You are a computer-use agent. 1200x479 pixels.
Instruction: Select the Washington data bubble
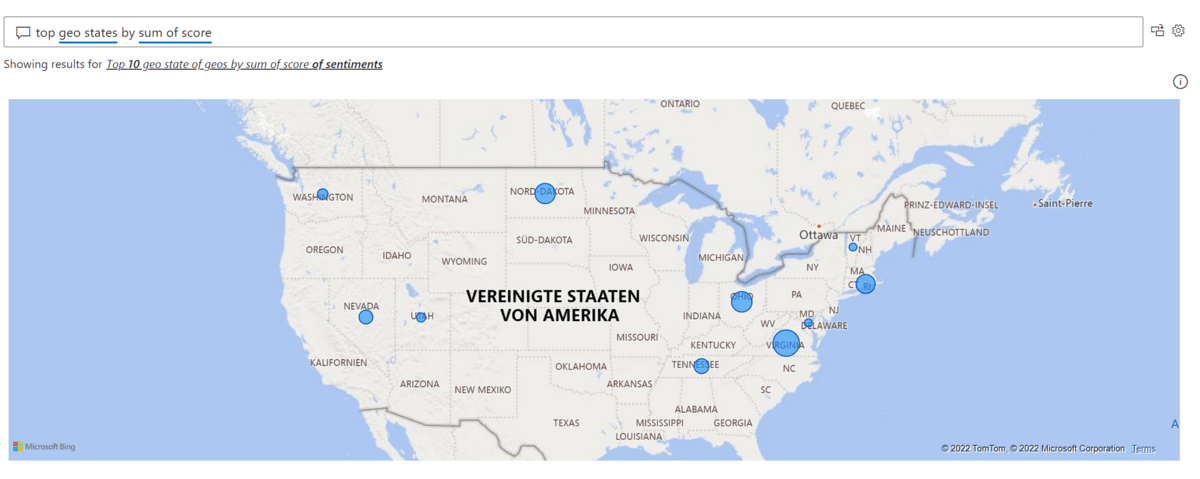pos(323,195)
